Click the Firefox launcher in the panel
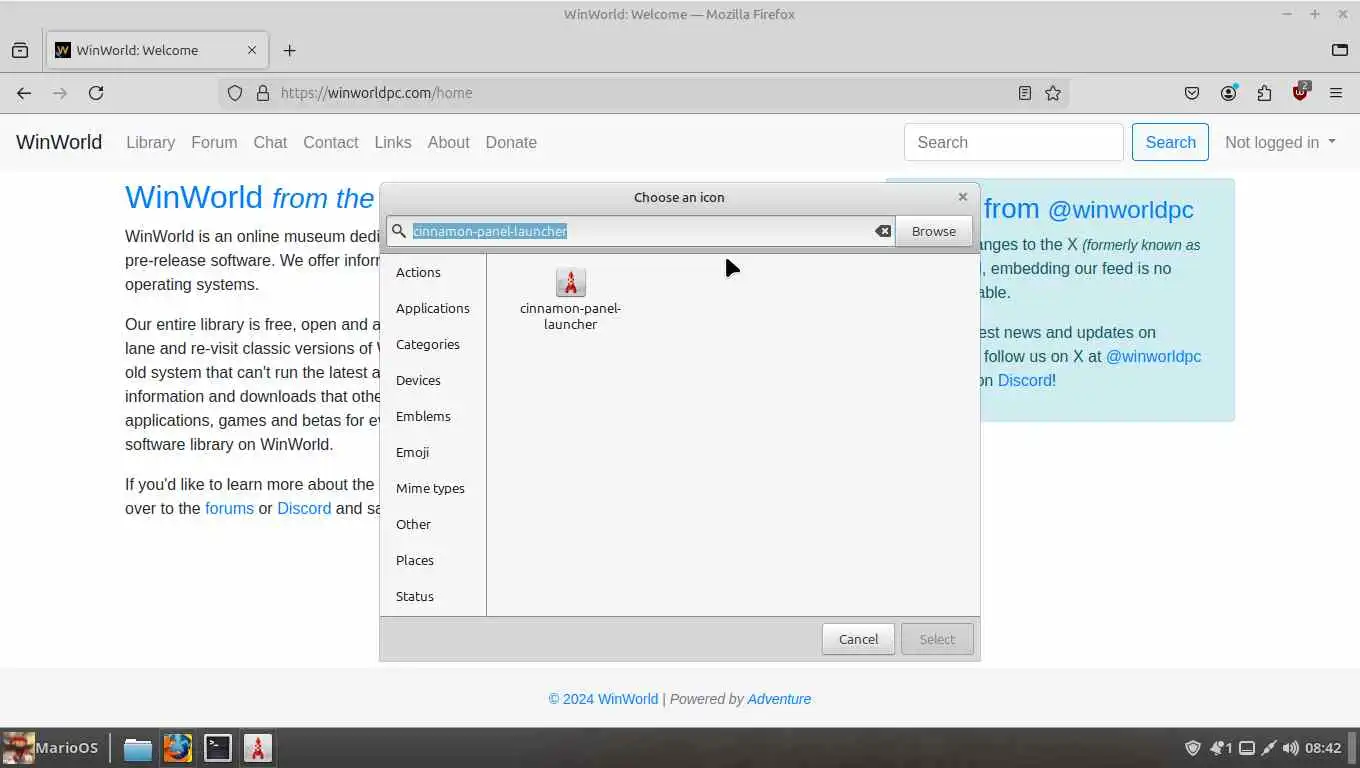1360x768 pixels. coord(178,748)
